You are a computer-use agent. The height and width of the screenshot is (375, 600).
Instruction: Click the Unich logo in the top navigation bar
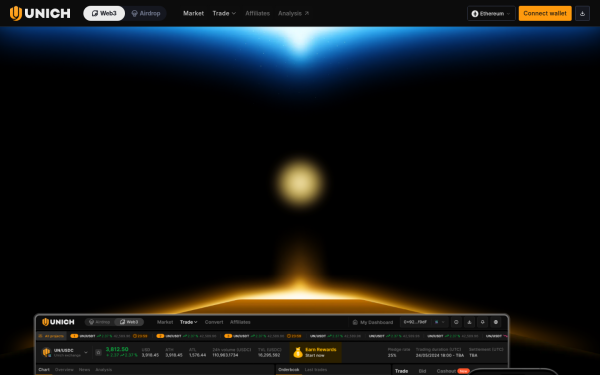click(40, 13)
